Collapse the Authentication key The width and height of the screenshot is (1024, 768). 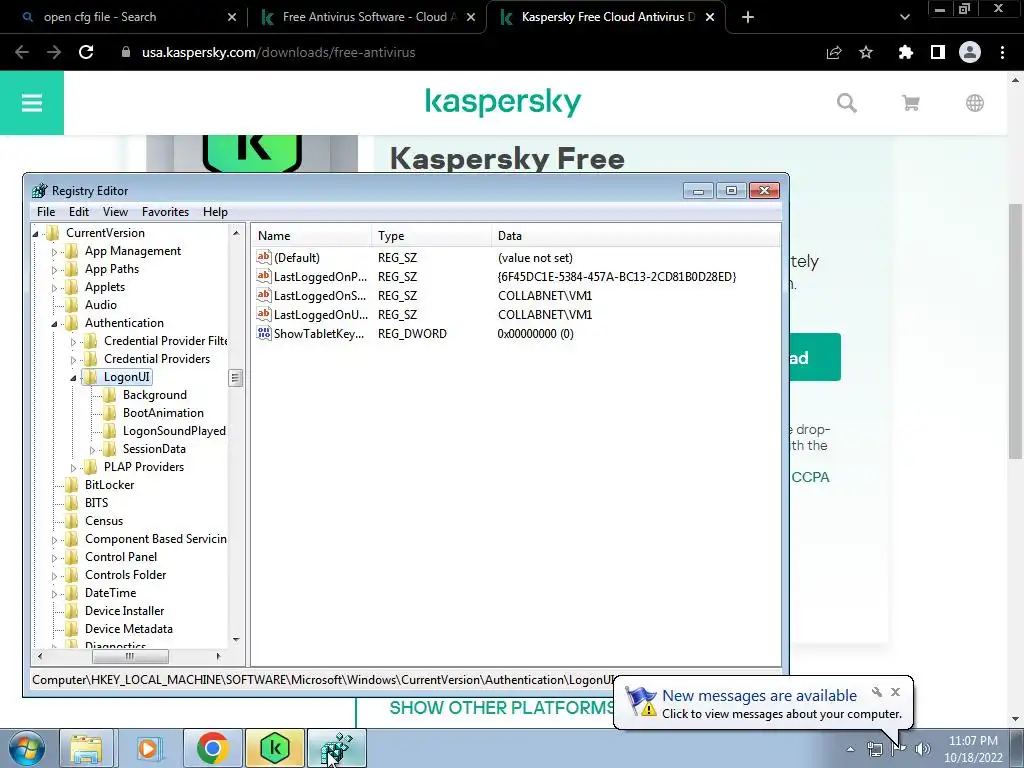coord(54,323)
